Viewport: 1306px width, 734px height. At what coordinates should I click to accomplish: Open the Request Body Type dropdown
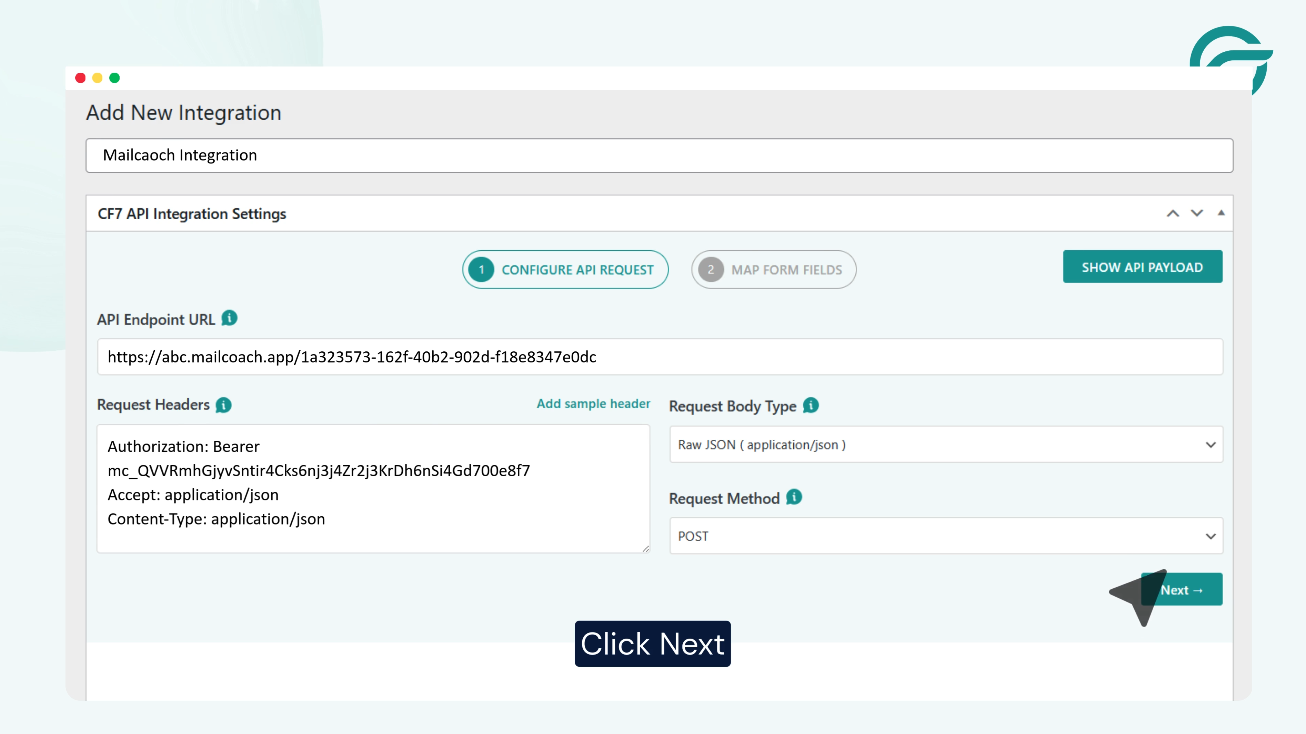945,444
